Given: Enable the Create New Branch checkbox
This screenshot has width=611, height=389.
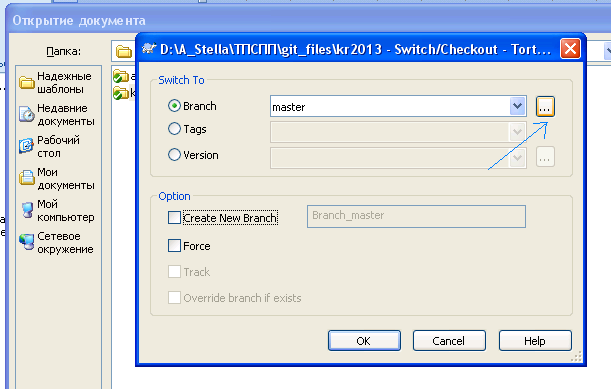Looking at the screenshot, I should click(x=174, y=217).
